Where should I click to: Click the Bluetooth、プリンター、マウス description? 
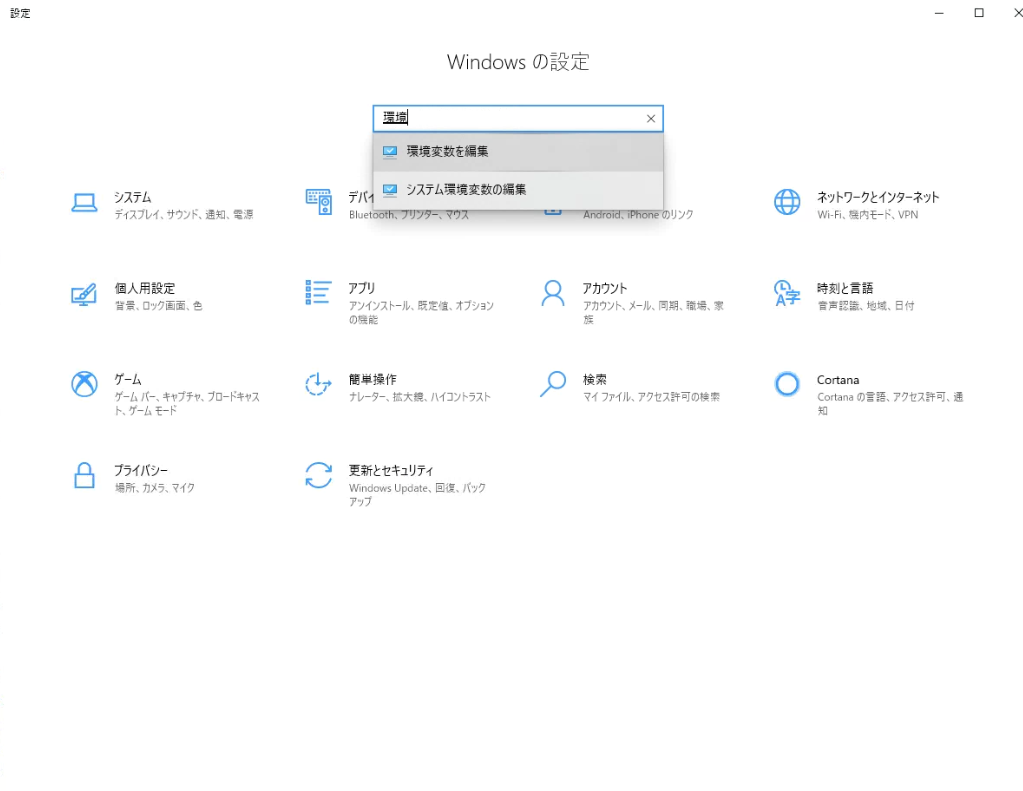408,215
